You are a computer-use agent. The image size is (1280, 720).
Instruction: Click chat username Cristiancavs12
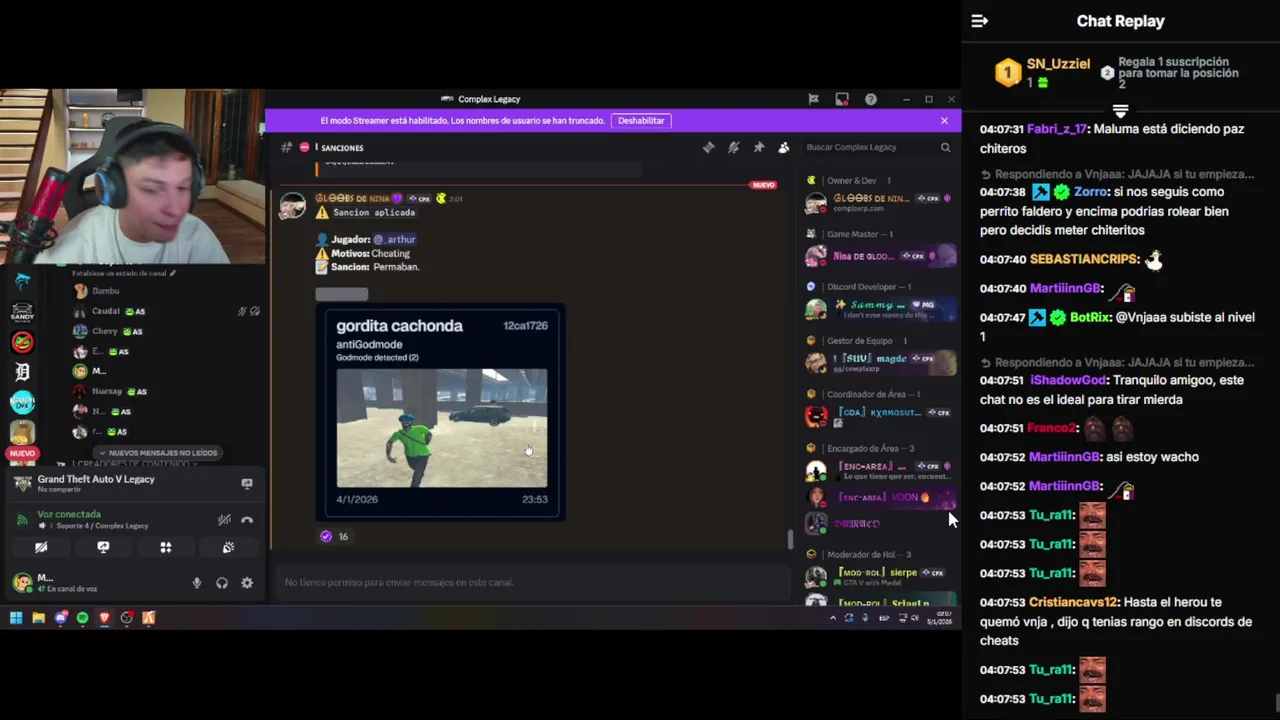(x=1072, y=602)
